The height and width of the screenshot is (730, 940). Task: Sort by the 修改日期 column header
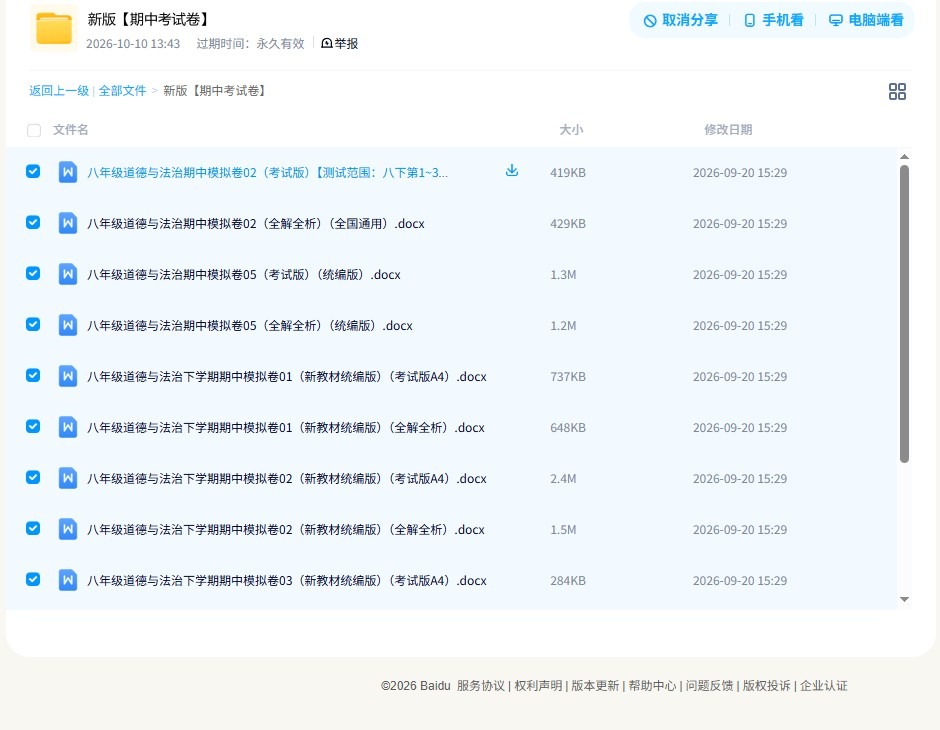coord(728,129)
